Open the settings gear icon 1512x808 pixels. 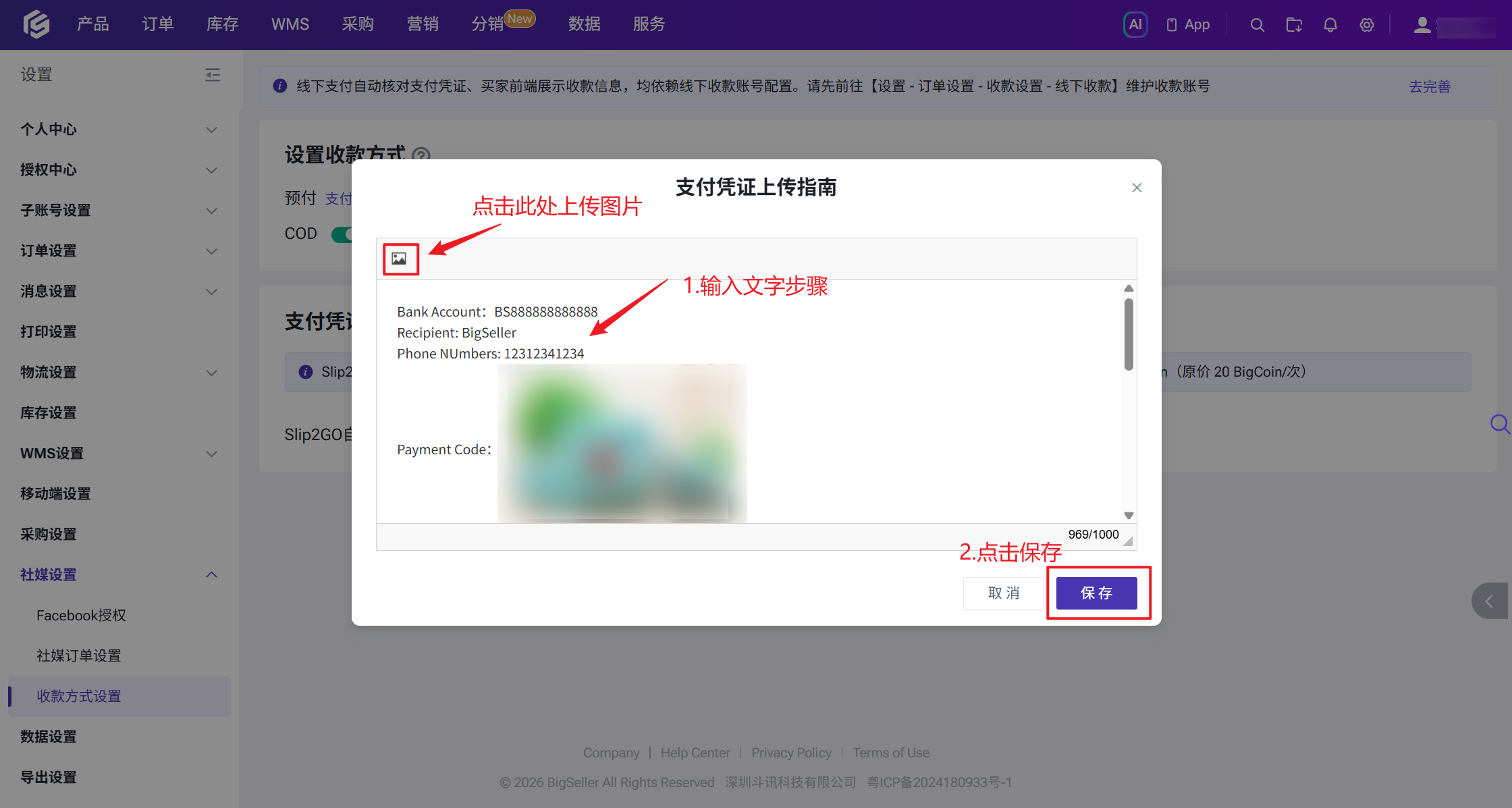[1367, 25]
